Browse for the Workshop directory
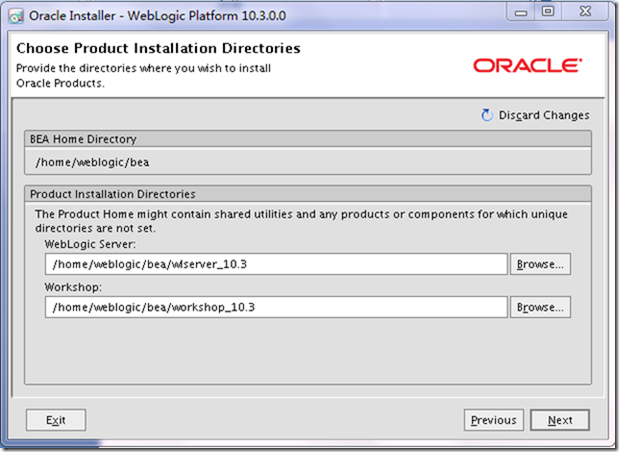The height and width of the screenshot is (452, 619). (540, 307)
